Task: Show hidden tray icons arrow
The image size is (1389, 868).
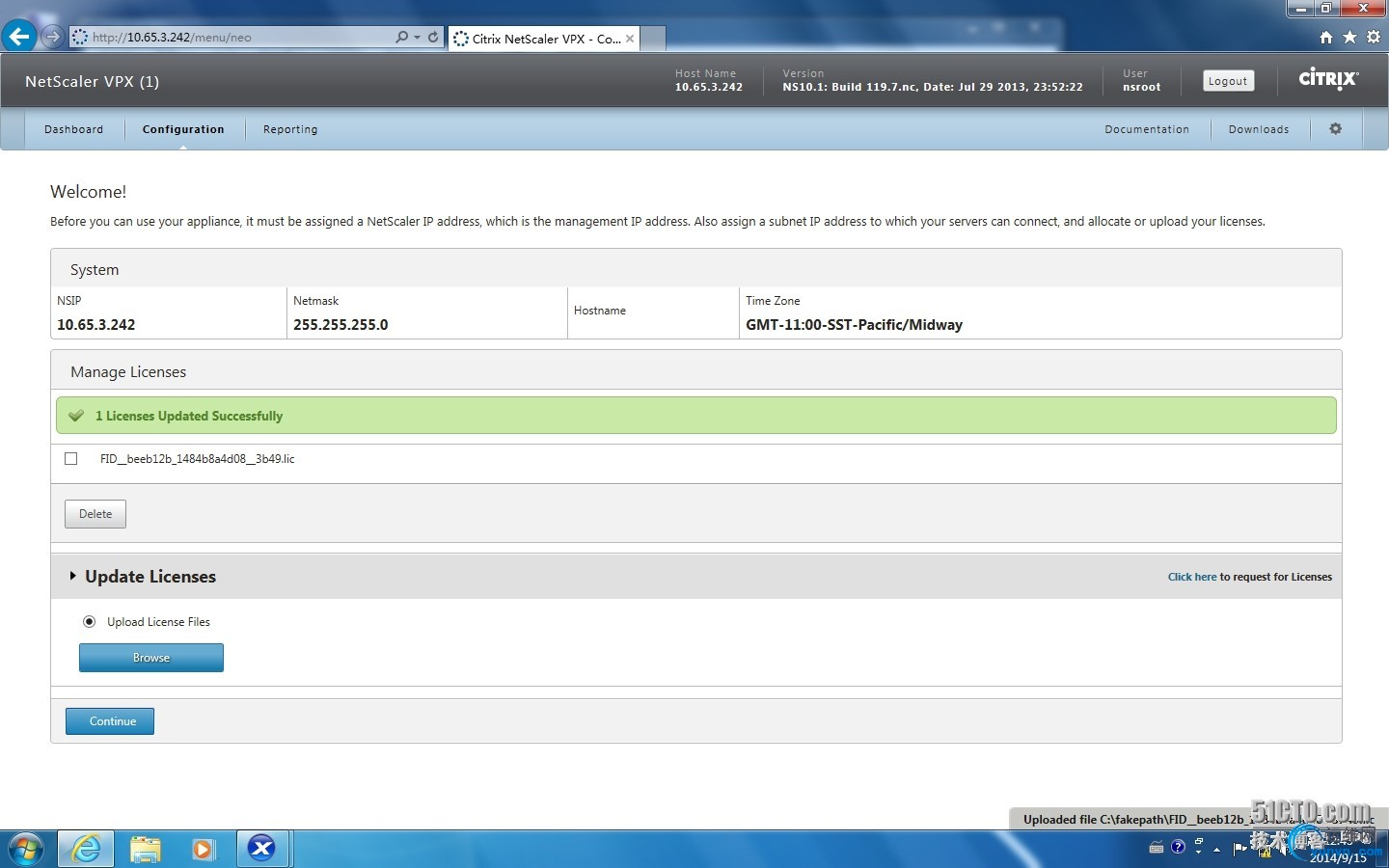Action: [x=1217, y=849]
